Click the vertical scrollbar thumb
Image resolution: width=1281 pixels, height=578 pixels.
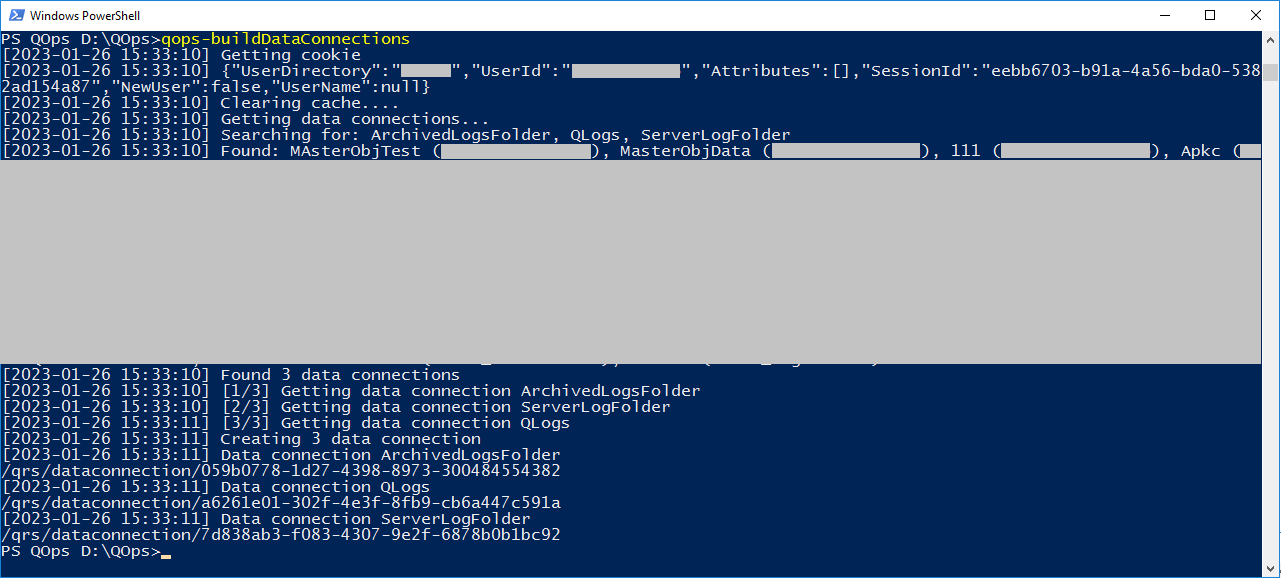pyautogui.click(x=1270, y=72)
